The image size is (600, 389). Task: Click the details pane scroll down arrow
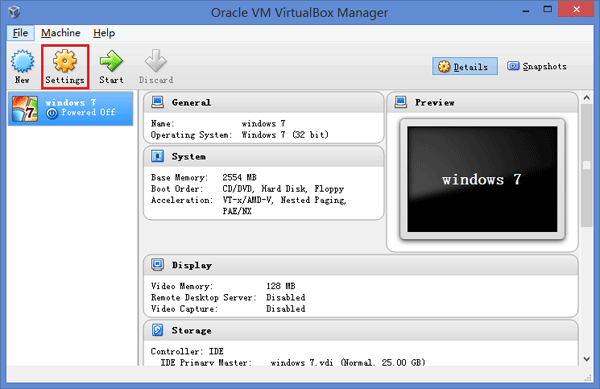tap(587, 359)
